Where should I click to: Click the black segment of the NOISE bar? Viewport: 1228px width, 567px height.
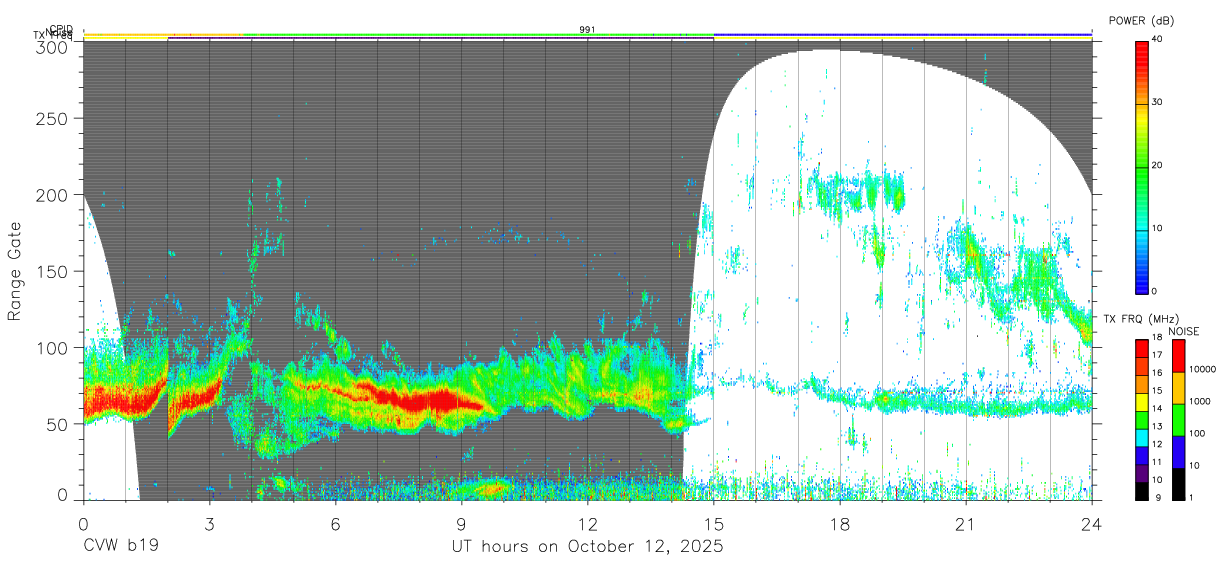[1178, 484]
